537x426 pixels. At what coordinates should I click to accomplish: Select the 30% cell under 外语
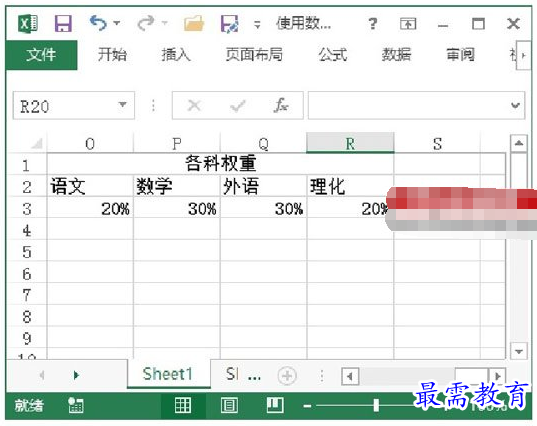coord(263,208)
